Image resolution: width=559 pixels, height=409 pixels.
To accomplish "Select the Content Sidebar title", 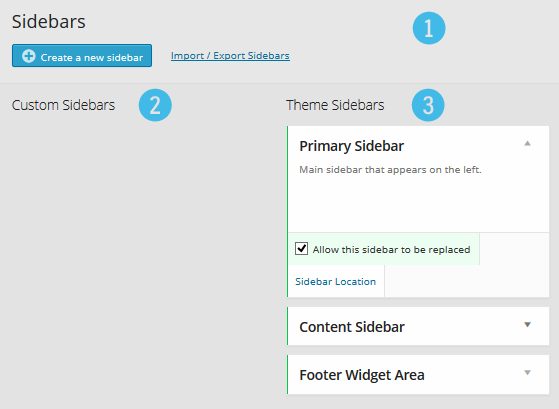I will (x=352, y=327).
